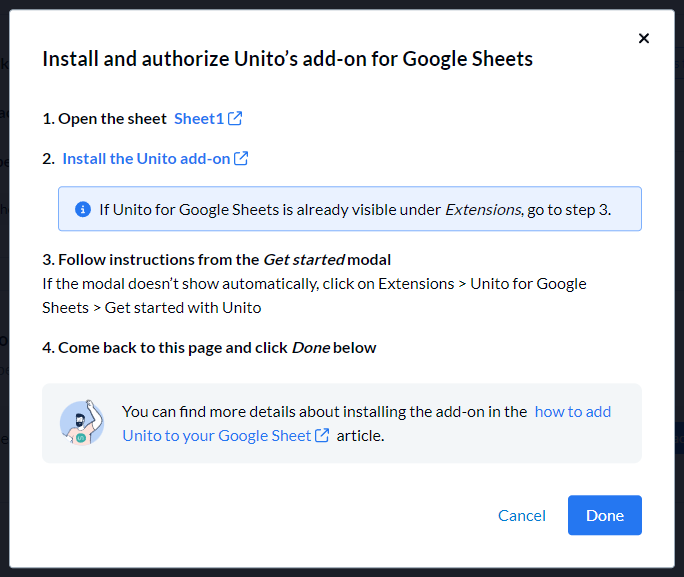Click the dialog title about Unito's add-on
Viewport: 684px width, 577px height.
coord(287,59)
